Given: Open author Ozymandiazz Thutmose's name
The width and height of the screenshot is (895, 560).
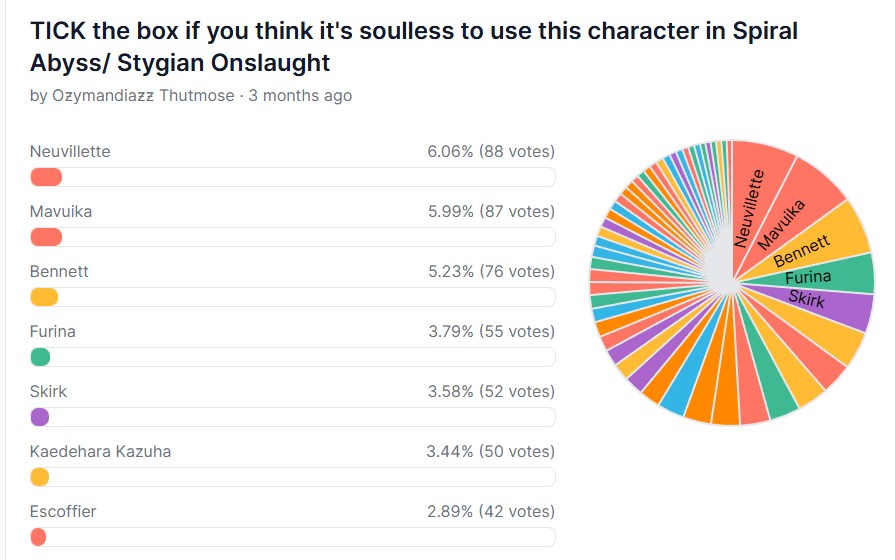Looking at the screenshot, I should [143, 95].
